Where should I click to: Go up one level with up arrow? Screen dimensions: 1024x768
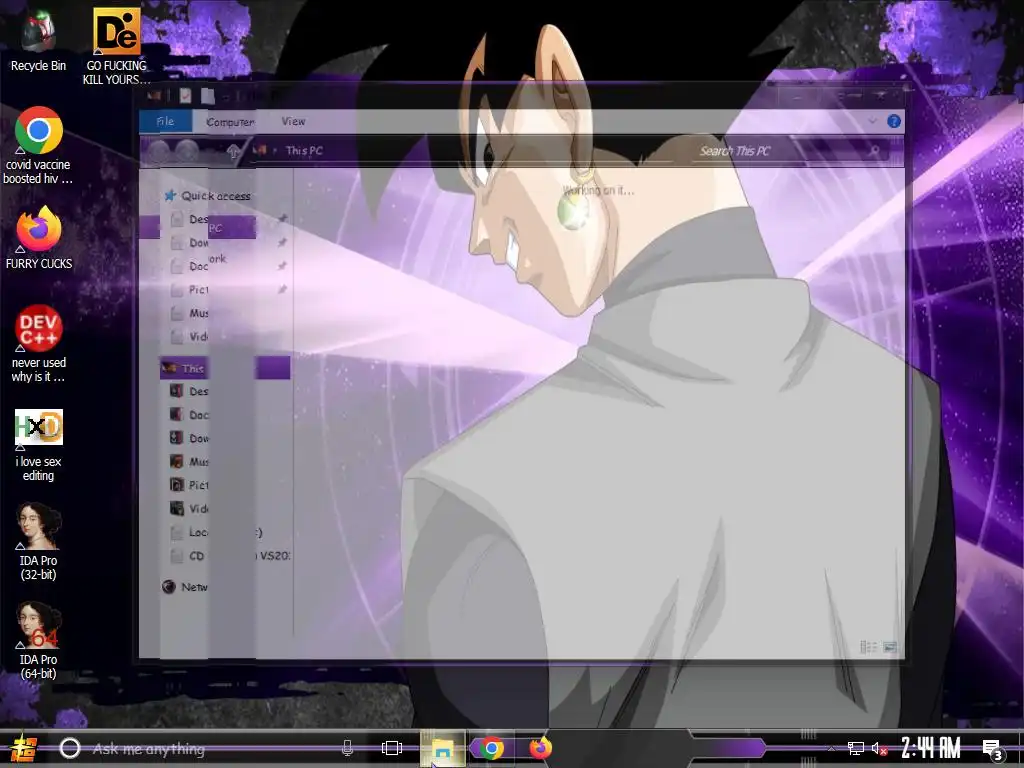coord(233,152)
